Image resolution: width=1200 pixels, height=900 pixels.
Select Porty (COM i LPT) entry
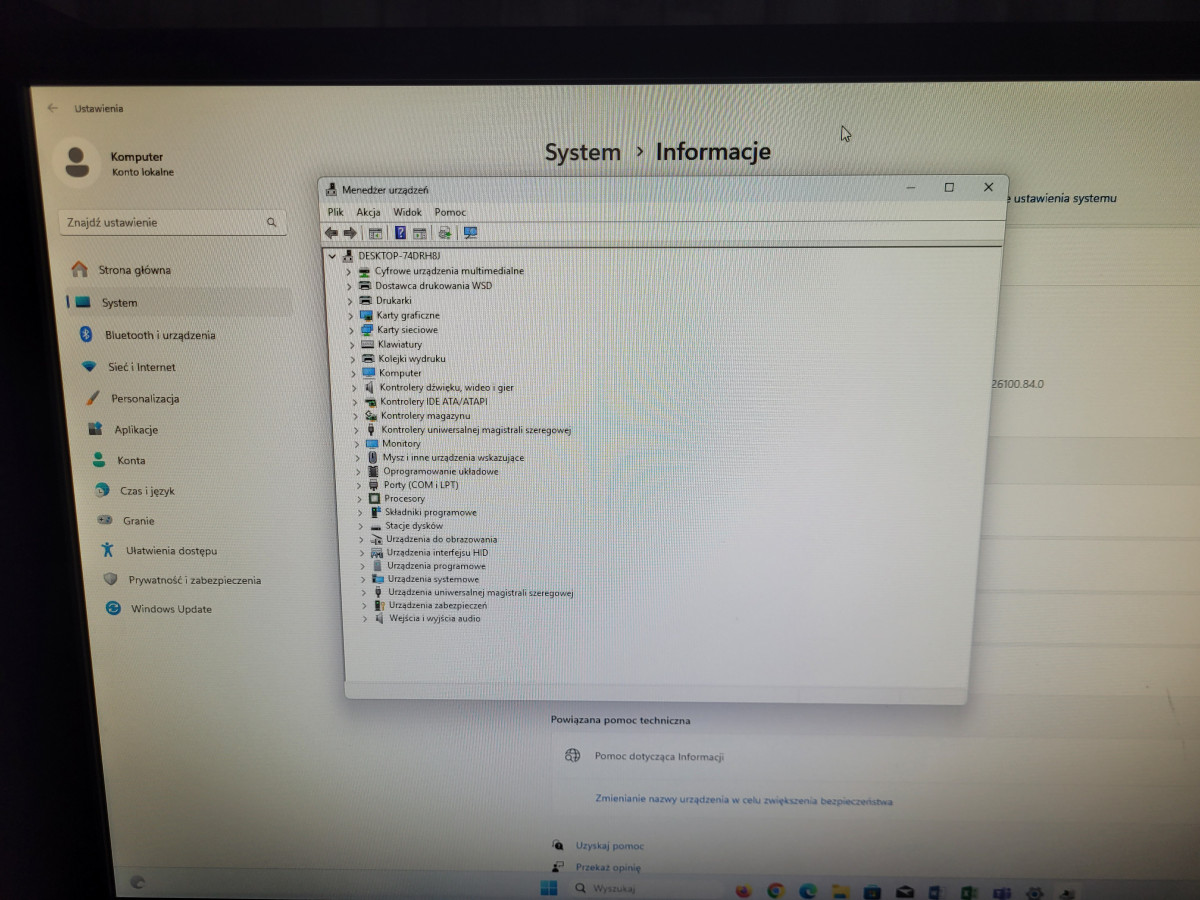420,485
